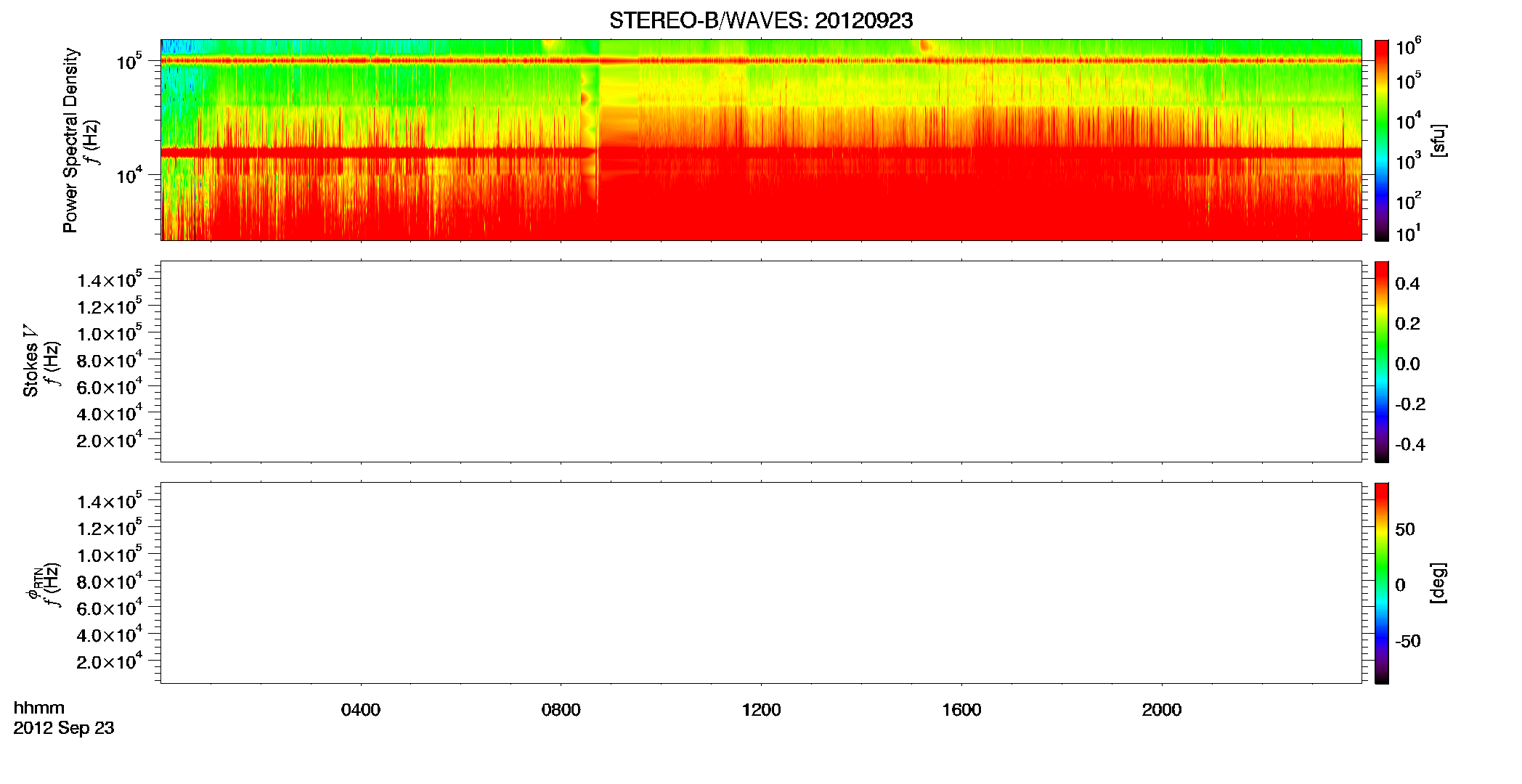Click the 0800 time tick label

click(x=561, y=710)
